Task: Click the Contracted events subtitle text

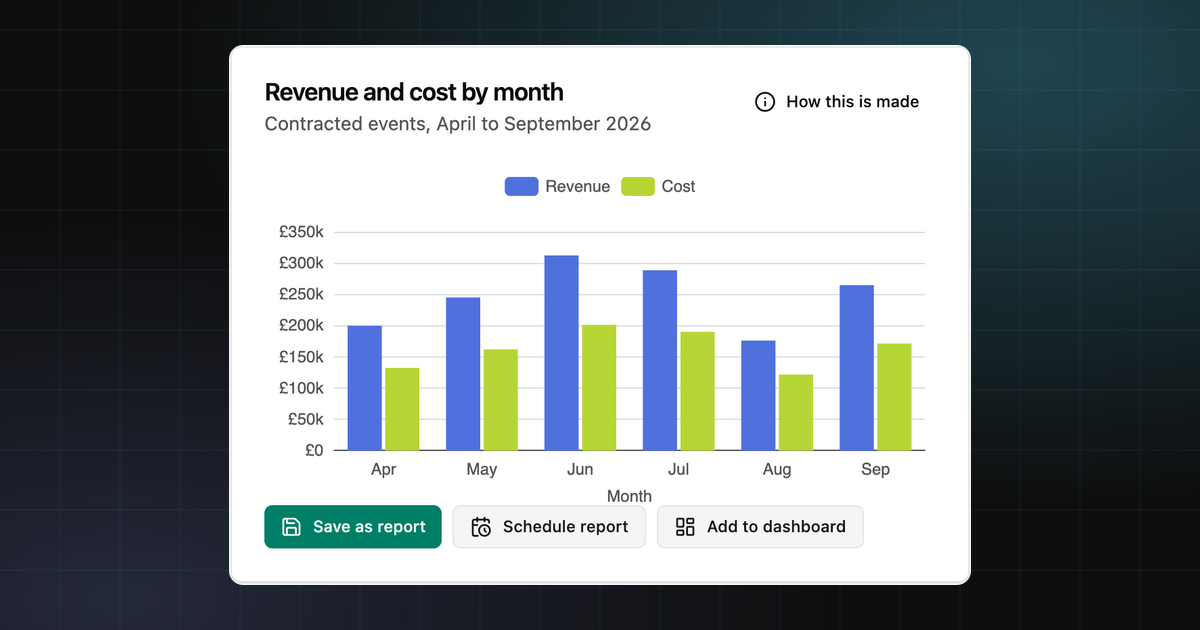Action: pos(458,124)
